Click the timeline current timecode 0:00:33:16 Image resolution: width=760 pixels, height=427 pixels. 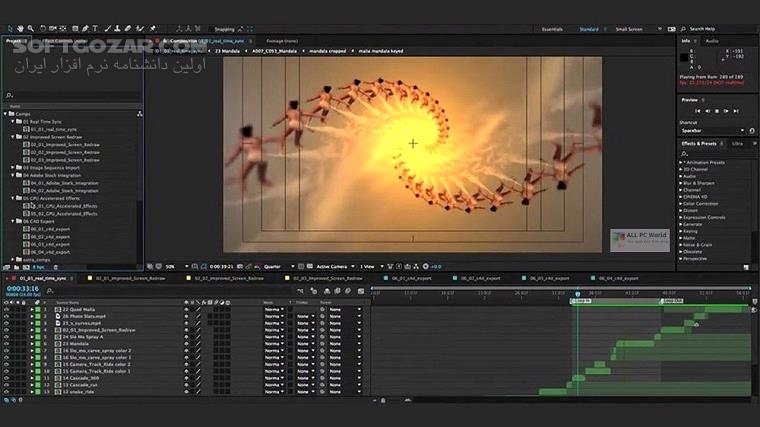pos(22,289)
